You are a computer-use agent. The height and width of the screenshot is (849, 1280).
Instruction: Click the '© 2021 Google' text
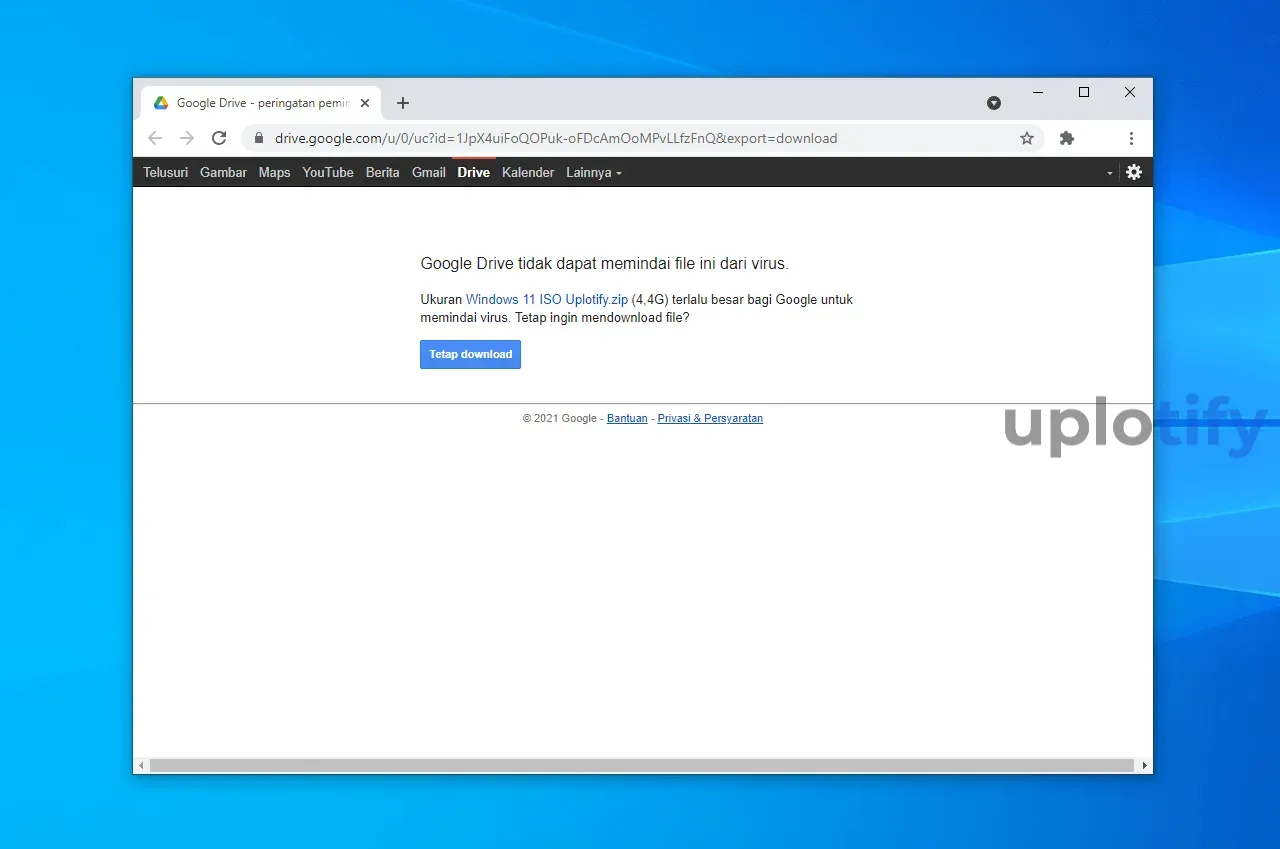point(559,418)
